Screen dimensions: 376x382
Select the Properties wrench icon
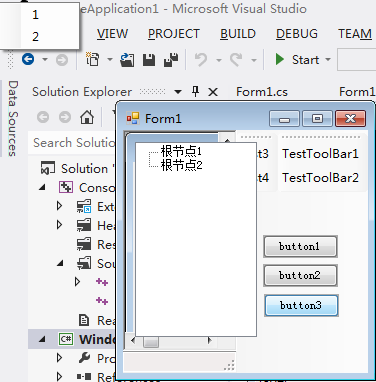point(84,358)
